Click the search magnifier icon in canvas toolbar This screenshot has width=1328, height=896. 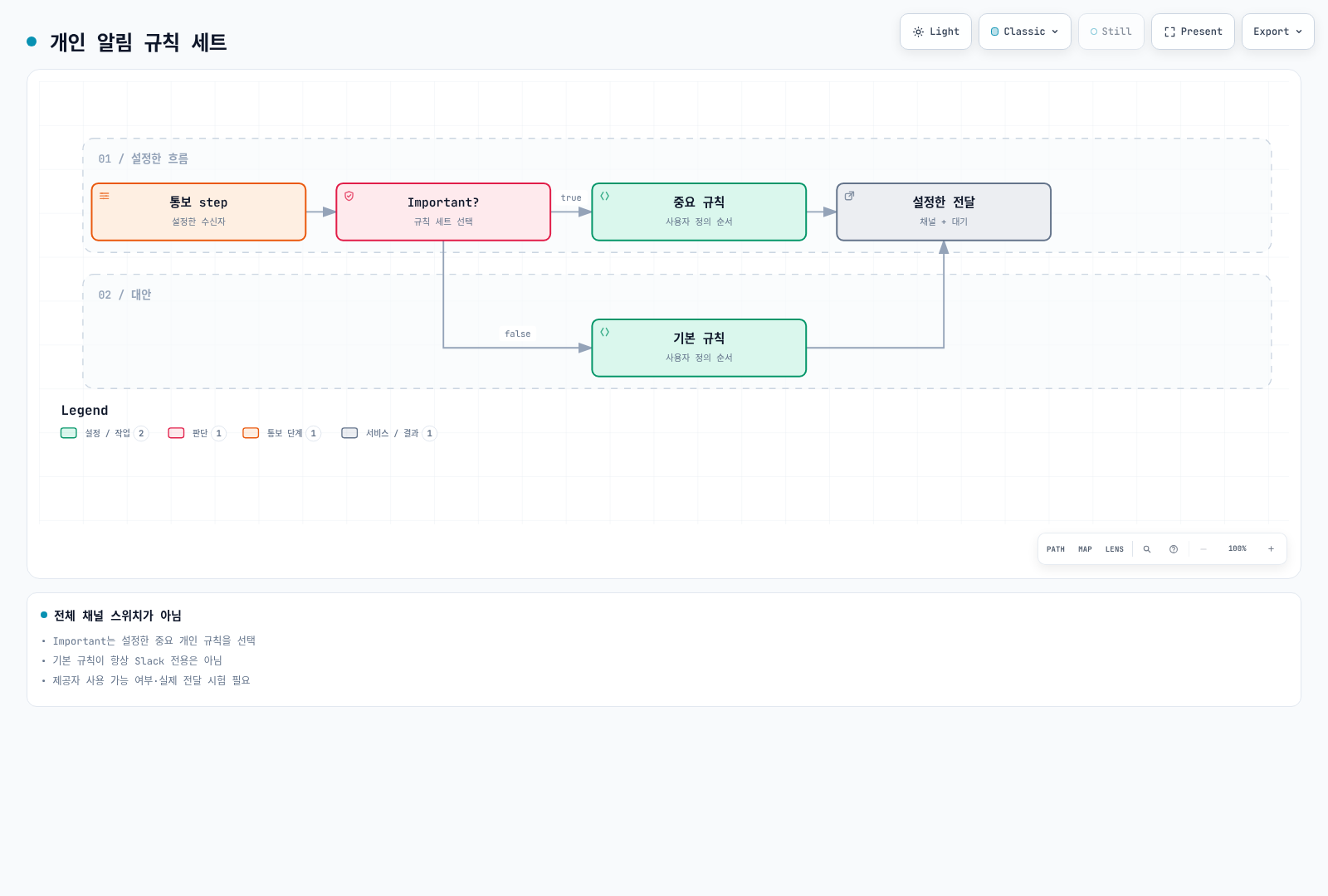pyautogui.click(x=1147, y=549)
